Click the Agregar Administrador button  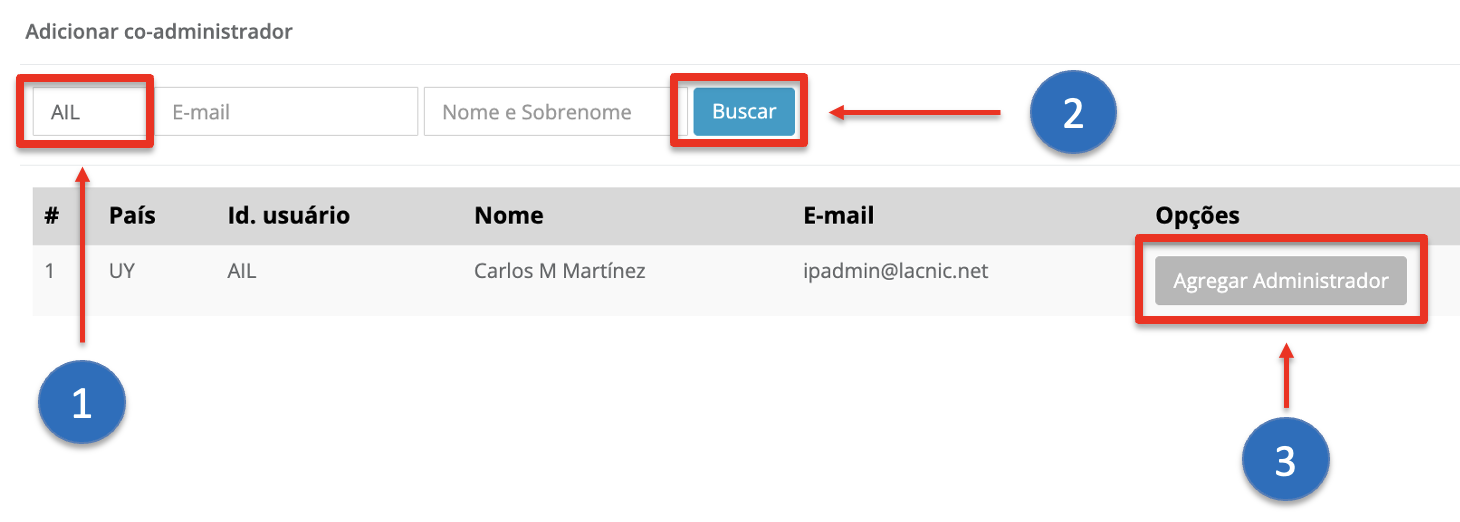(x=1280, y=281)
